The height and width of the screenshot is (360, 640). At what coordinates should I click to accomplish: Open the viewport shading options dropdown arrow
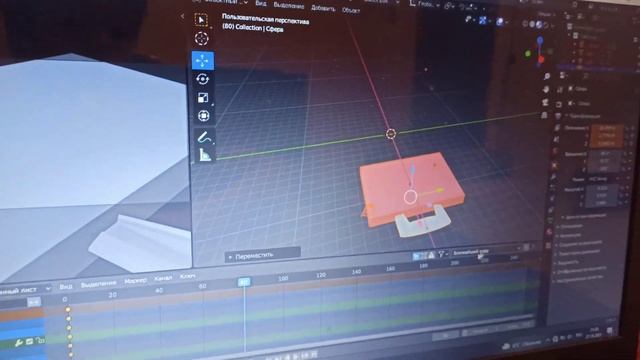click(552, 26)
